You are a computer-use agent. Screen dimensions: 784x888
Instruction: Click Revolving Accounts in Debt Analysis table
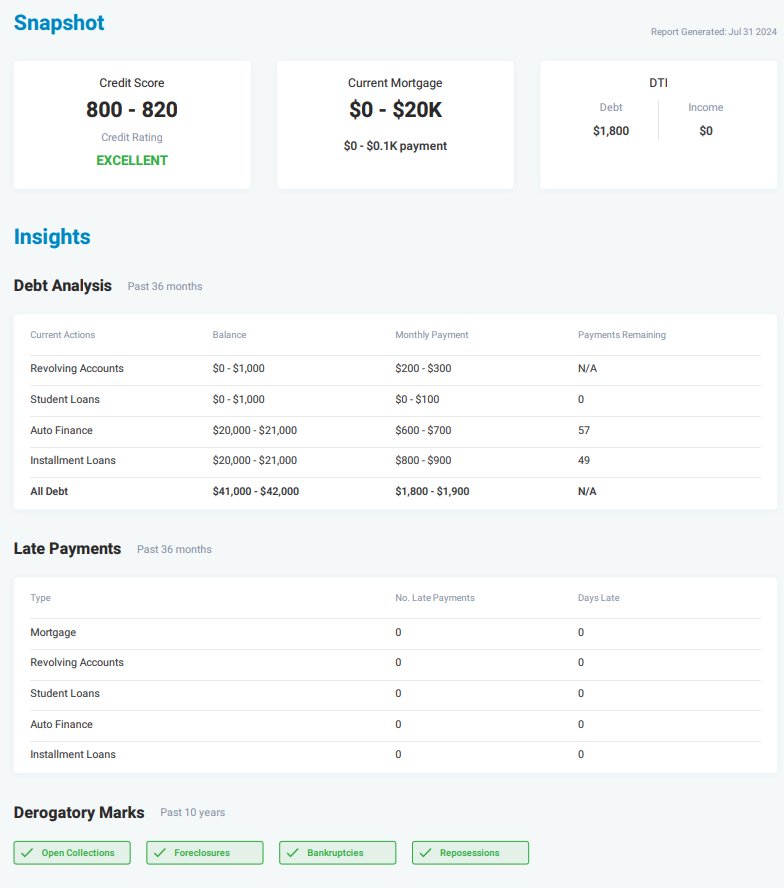click(x=77, y=368)
